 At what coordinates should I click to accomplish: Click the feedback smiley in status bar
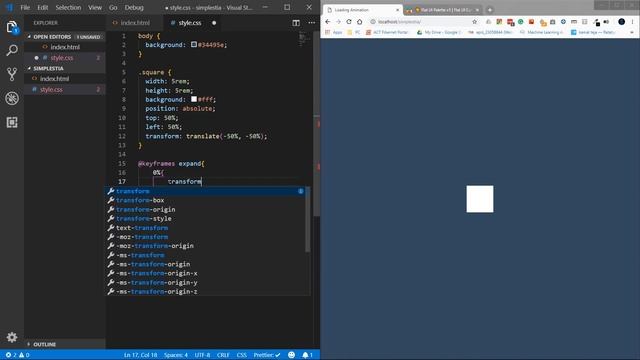tap(291, 355)
